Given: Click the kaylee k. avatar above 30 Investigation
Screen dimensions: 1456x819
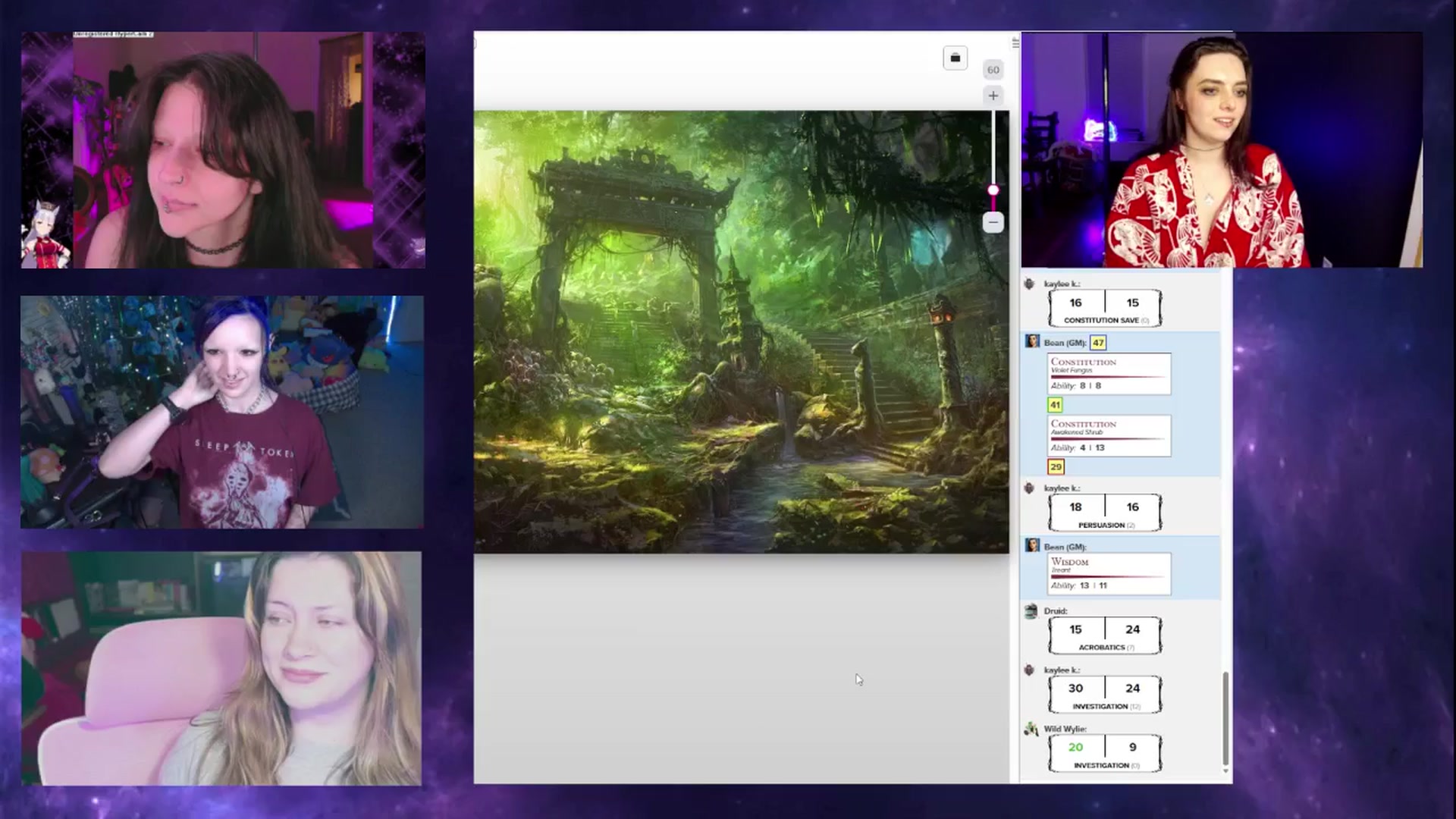Looking at the screenshot, I should pyautogui.click(x=1029, y=670).
